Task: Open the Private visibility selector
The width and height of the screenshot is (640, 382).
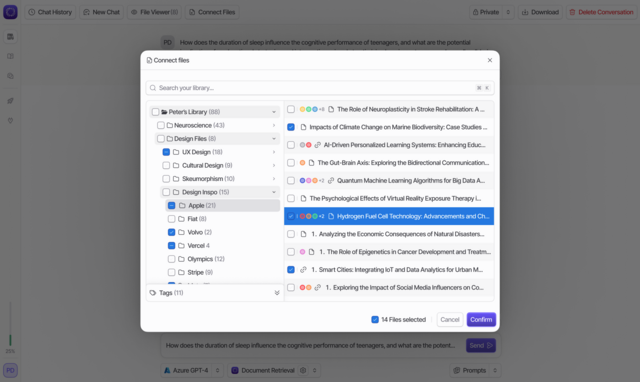Action: (x=491, y=12)
